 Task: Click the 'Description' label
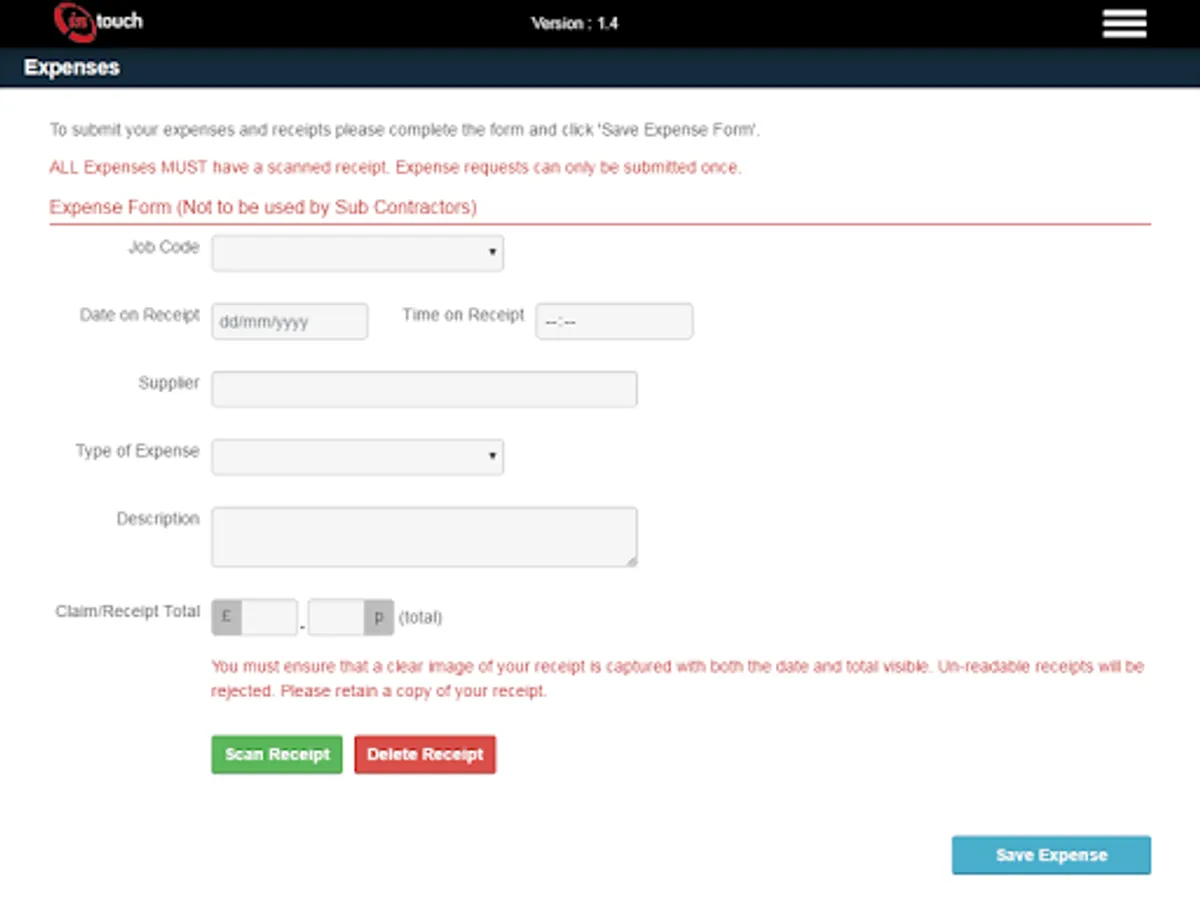coord(158,519)
